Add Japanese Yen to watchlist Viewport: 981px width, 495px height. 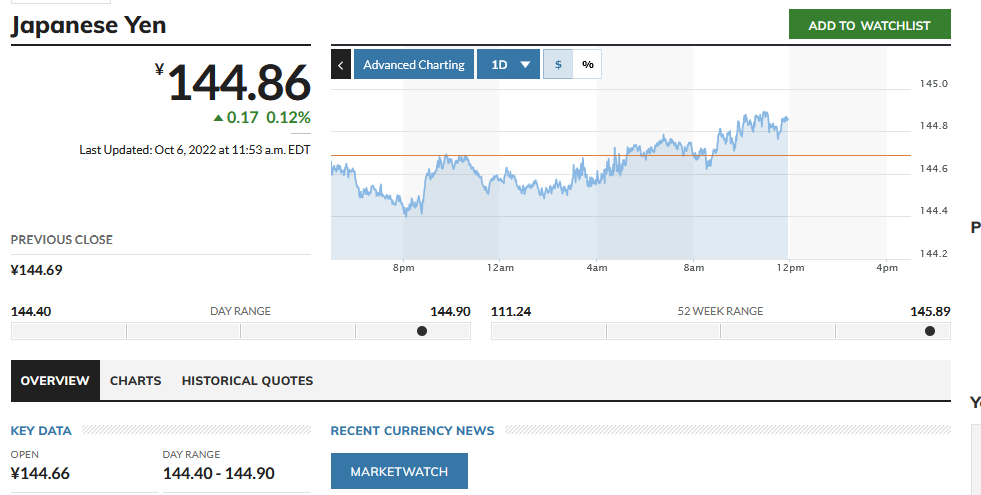click(870, 25)
